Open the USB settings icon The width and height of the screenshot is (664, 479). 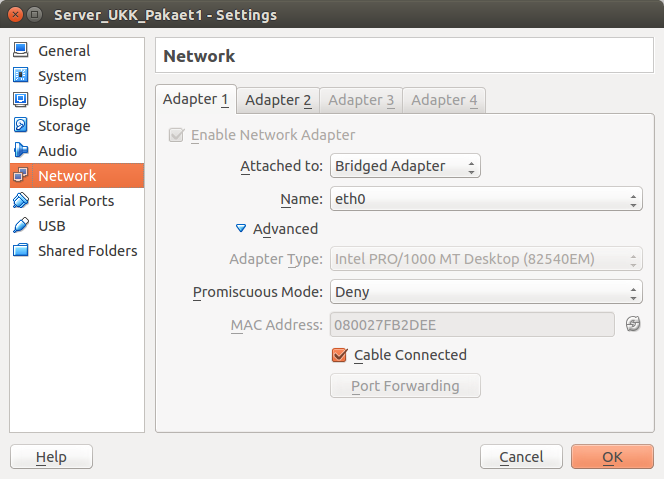tap(20, 226)
